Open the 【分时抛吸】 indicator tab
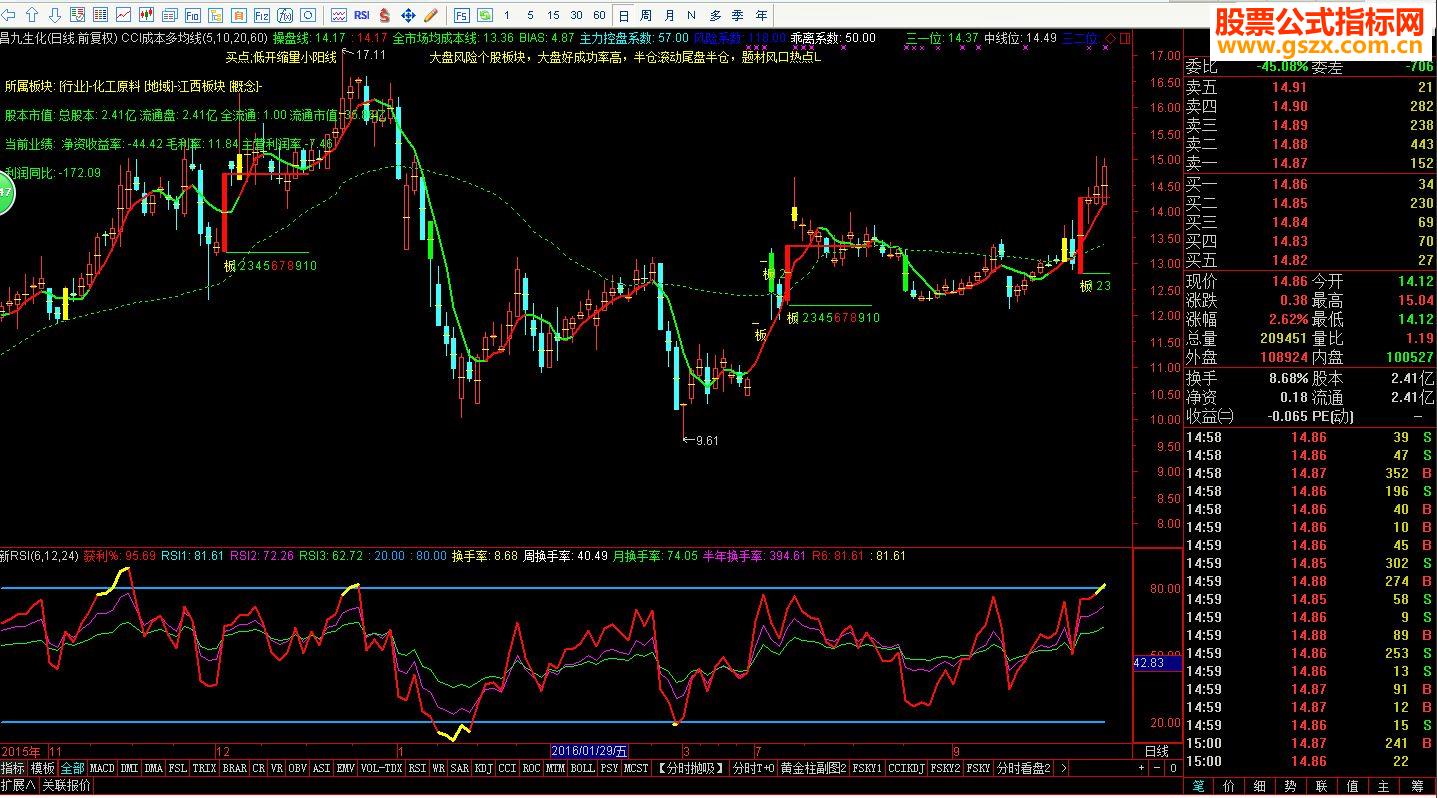Image resolution: width=1437 pixels, height=798 pixels. coord(691,768)
